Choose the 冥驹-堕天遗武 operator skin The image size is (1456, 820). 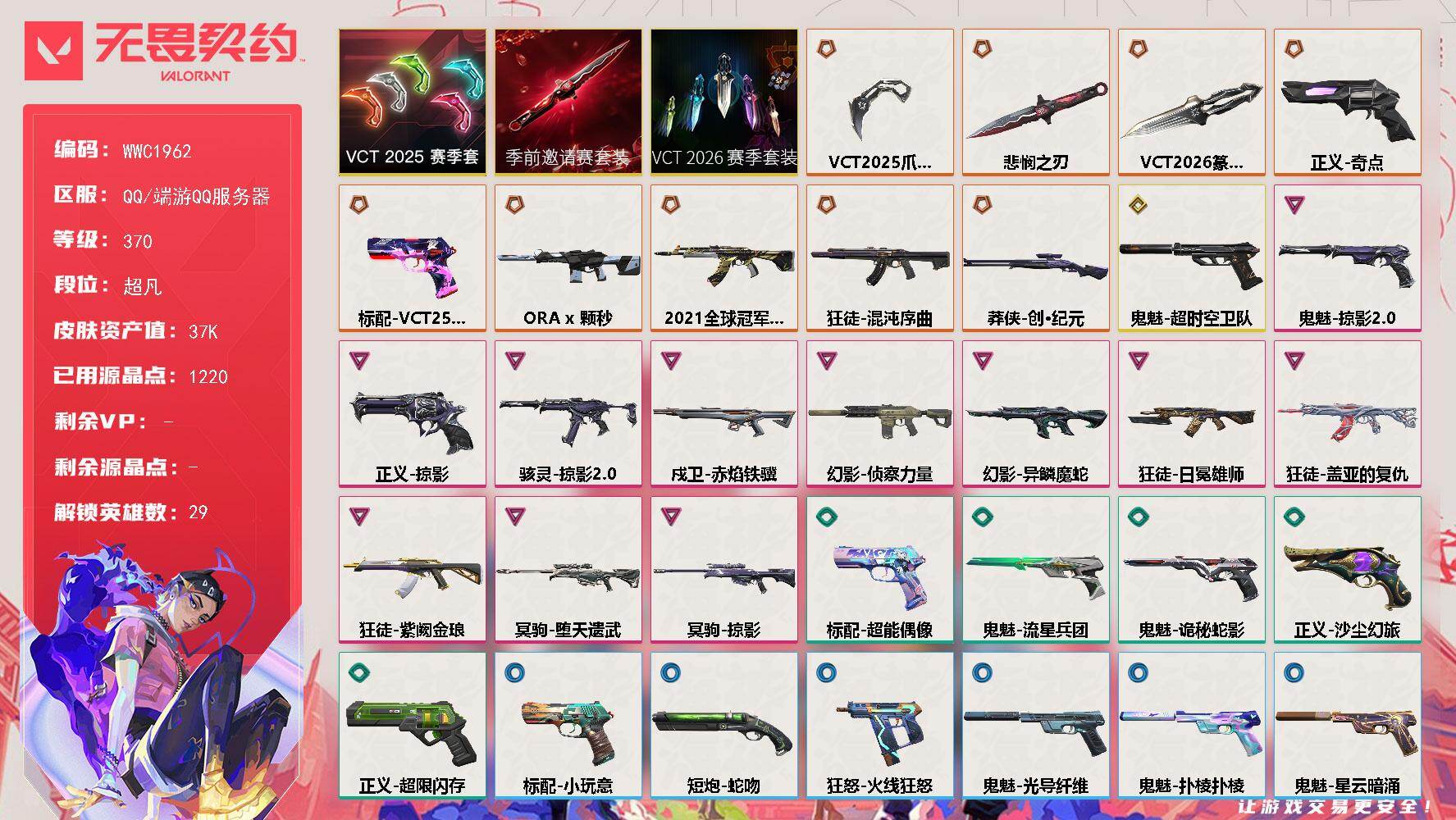tap(568, 569)
